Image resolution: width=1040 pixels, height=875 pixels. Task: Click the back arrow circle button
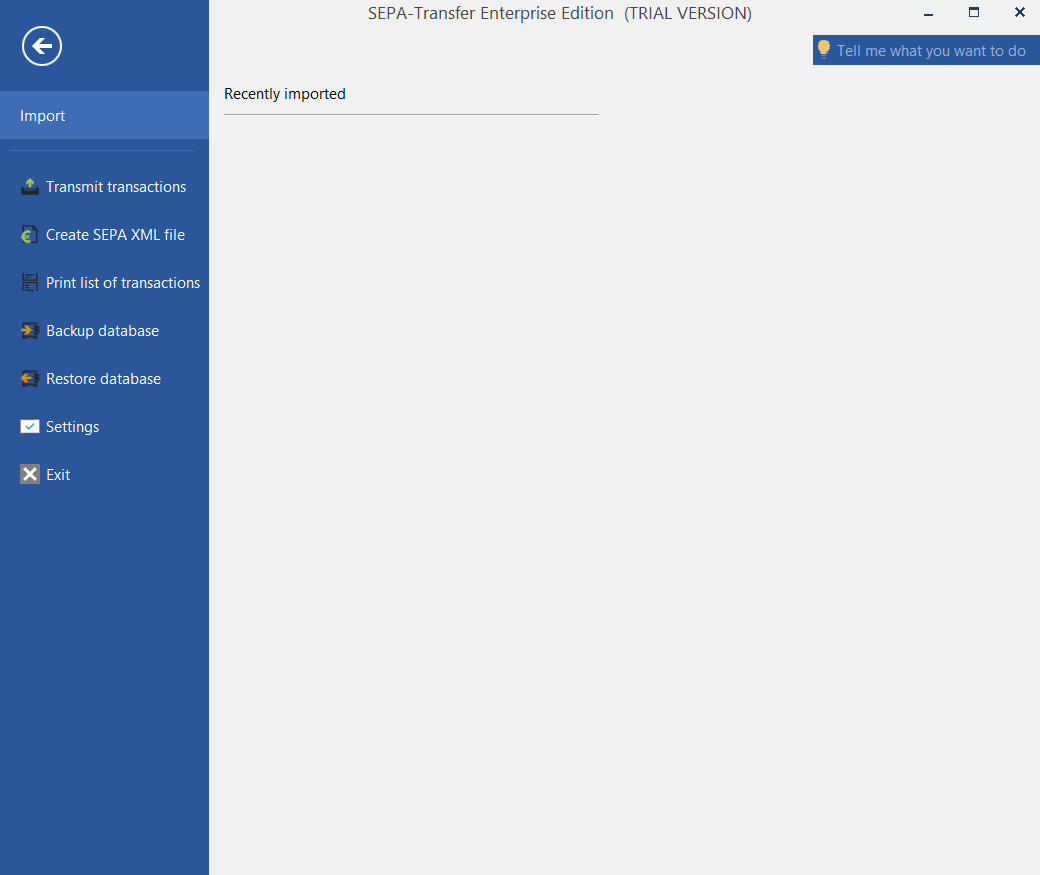click(x=42, y=46)
